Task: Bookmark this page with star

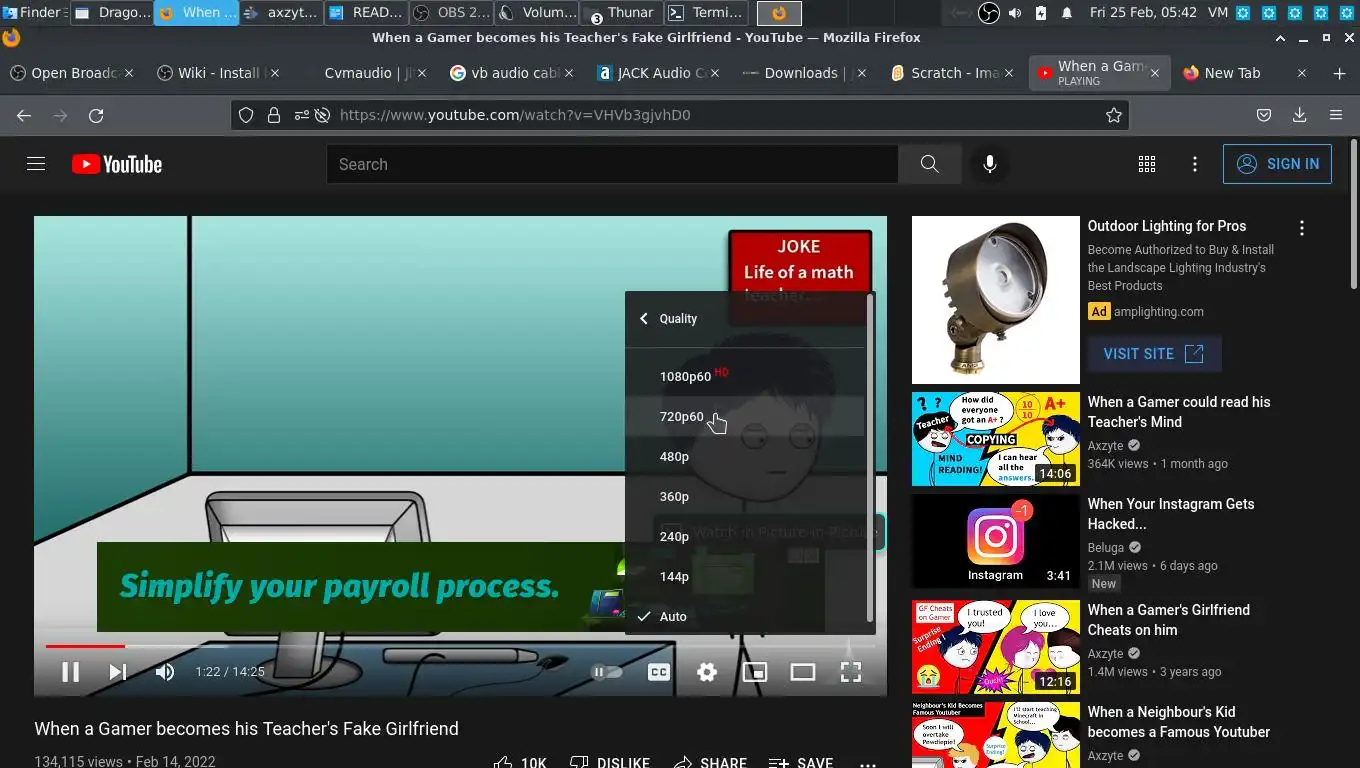Action: coord(1114,115)
